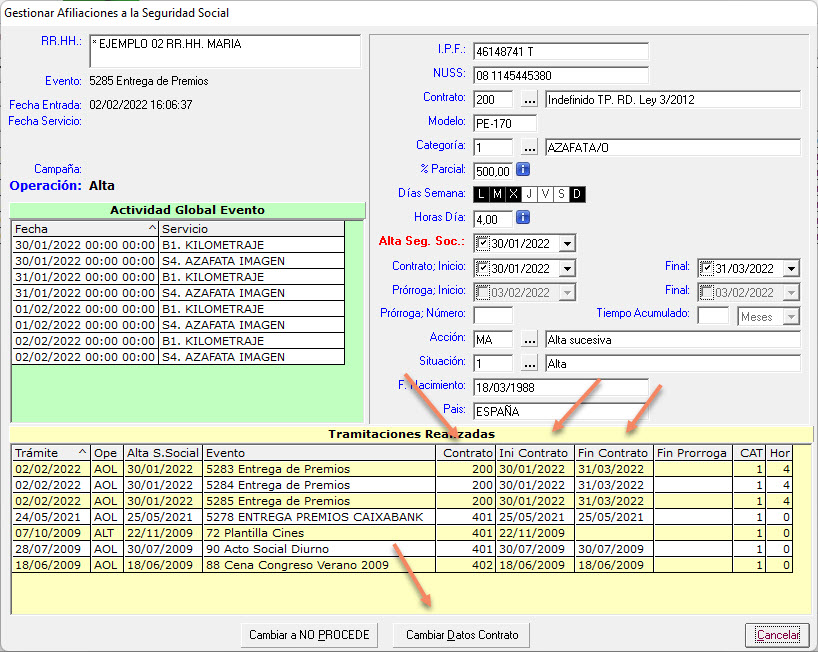This screenshot has height=652, width=818.
Task: Click the info icon next to Horas Día
Action: (523, 217)
